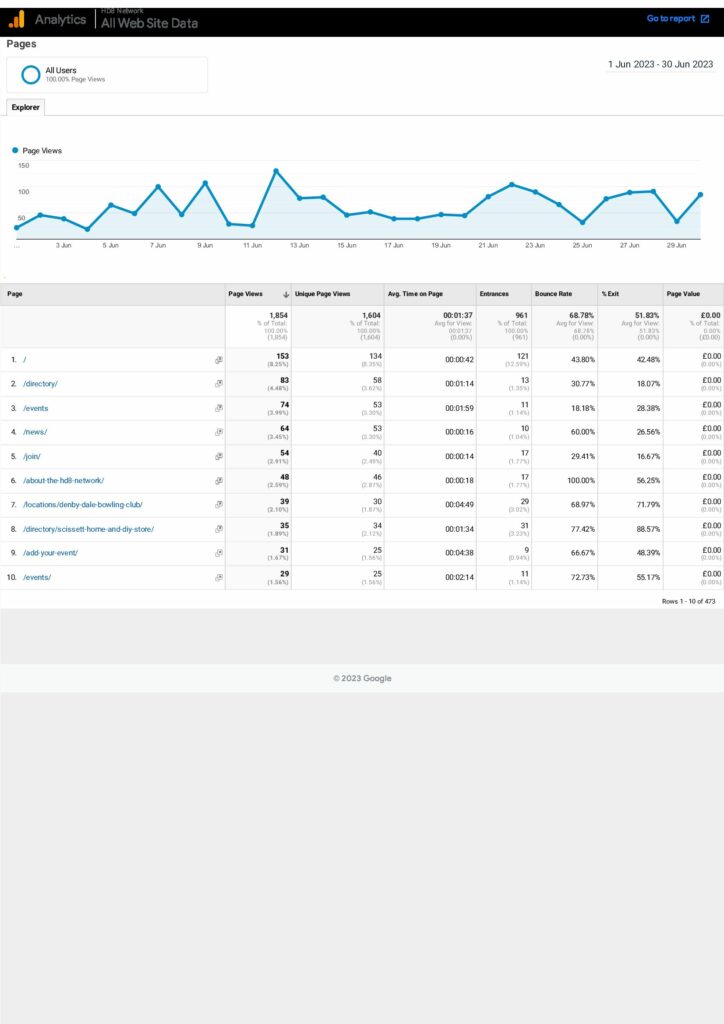
Task: Select the Explorer tab
Action: click(x=25, y=107)
